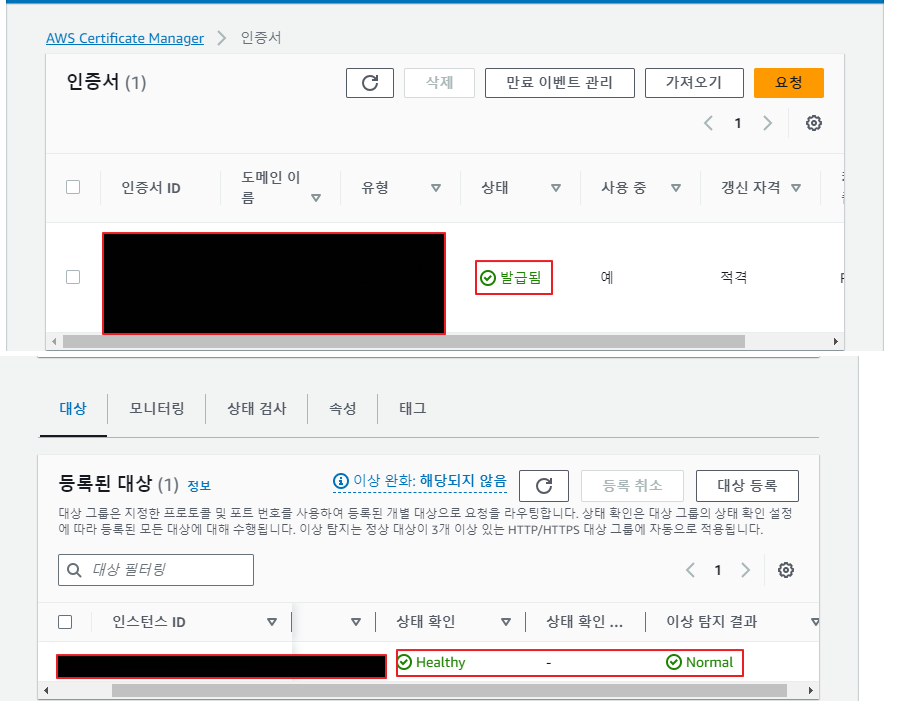Click the breadcrumb chevron separator
This screenshot has width=903, height=712.
[x=222, y=38]
